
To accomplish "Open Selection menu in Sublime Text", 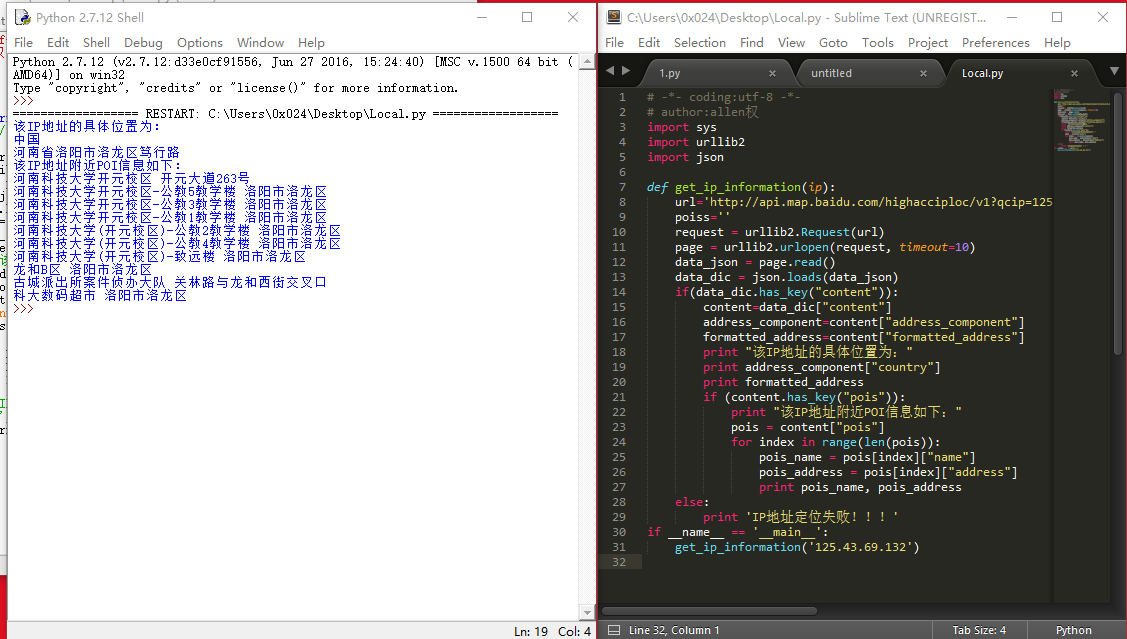I will (x=700, y=42).
